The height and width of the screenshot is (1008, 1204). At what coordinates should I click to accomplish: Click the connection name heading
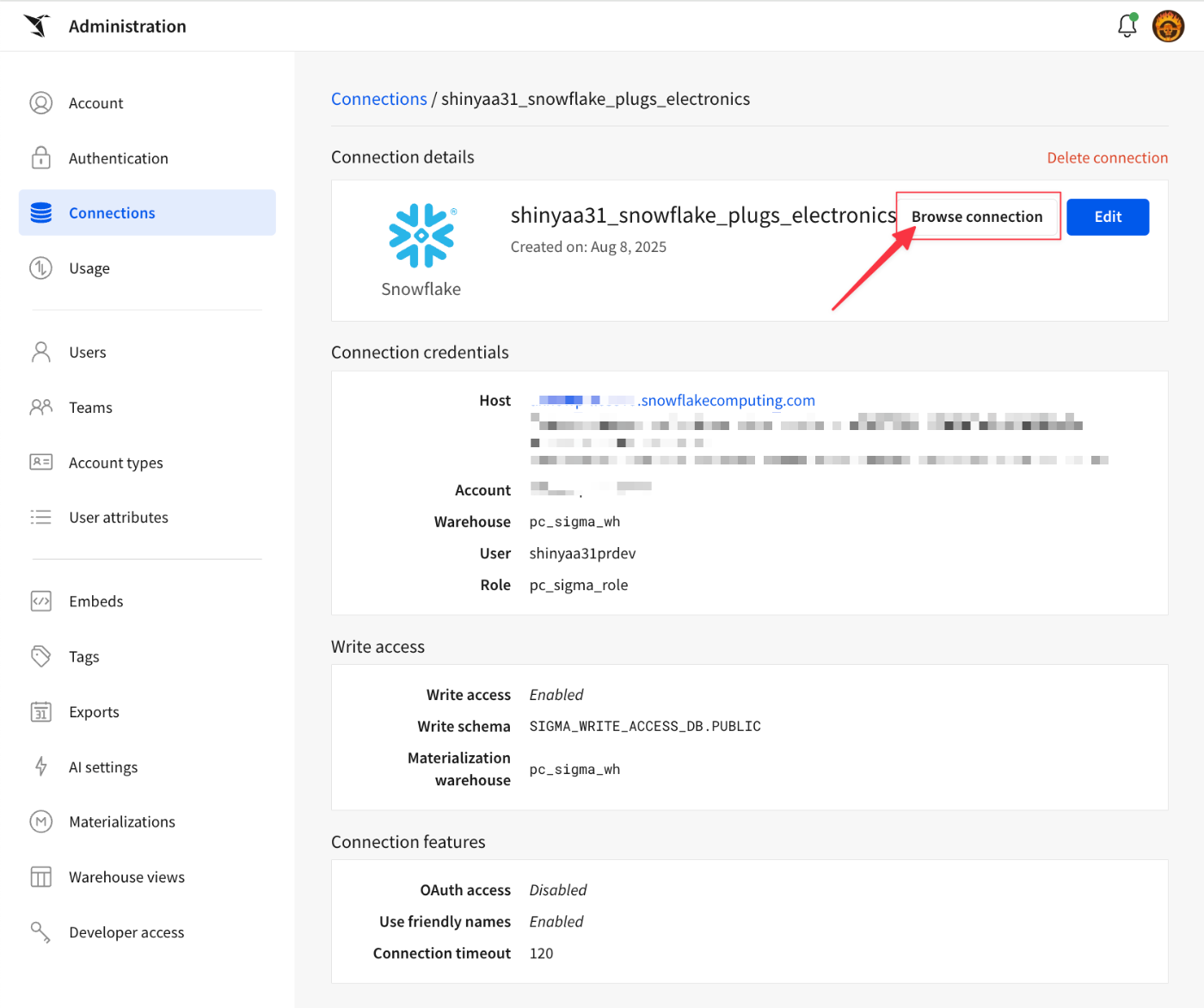[703, 215]
